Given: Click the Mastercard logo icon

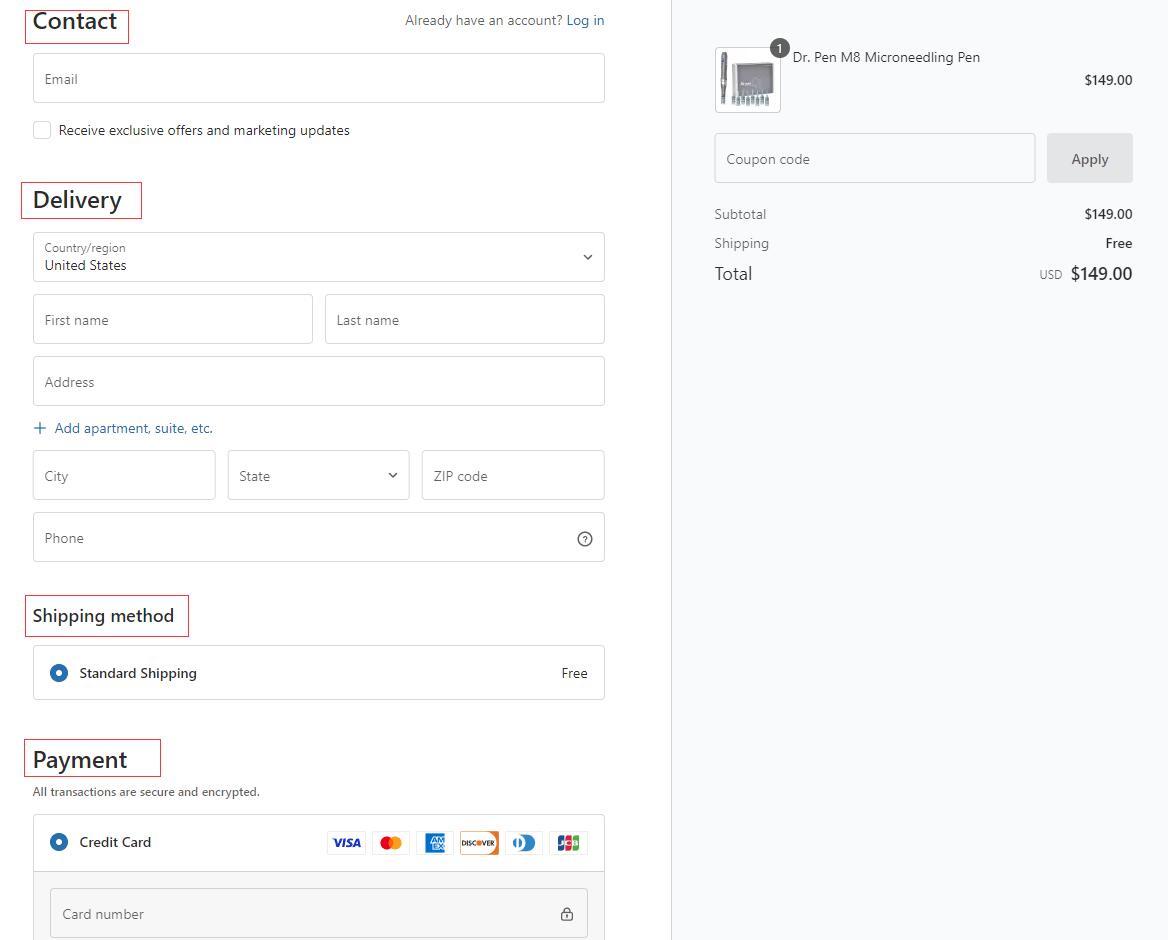Looking at the screenshot, I should coord(391,843).
